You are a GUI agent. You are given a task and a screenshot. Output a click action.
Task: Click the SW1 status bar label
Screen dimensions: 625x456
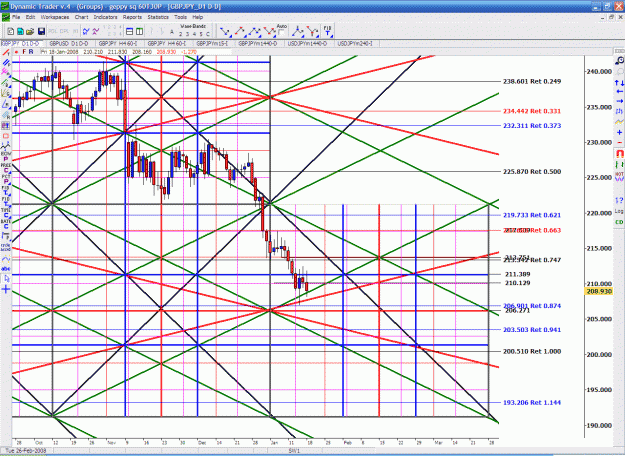coord(294,451)
